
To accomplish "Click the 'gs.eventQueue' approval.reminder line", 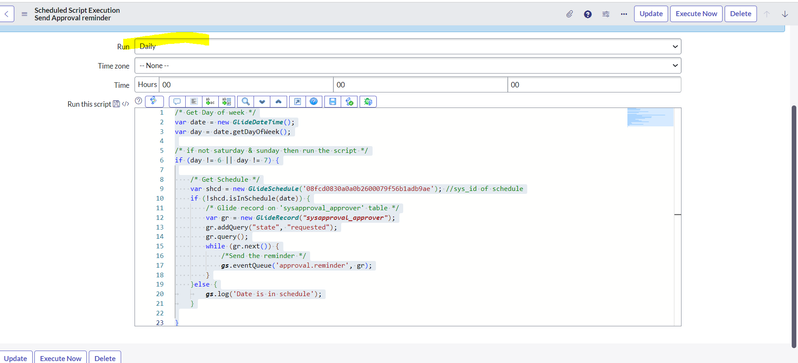I will click(x=298, y=265).
